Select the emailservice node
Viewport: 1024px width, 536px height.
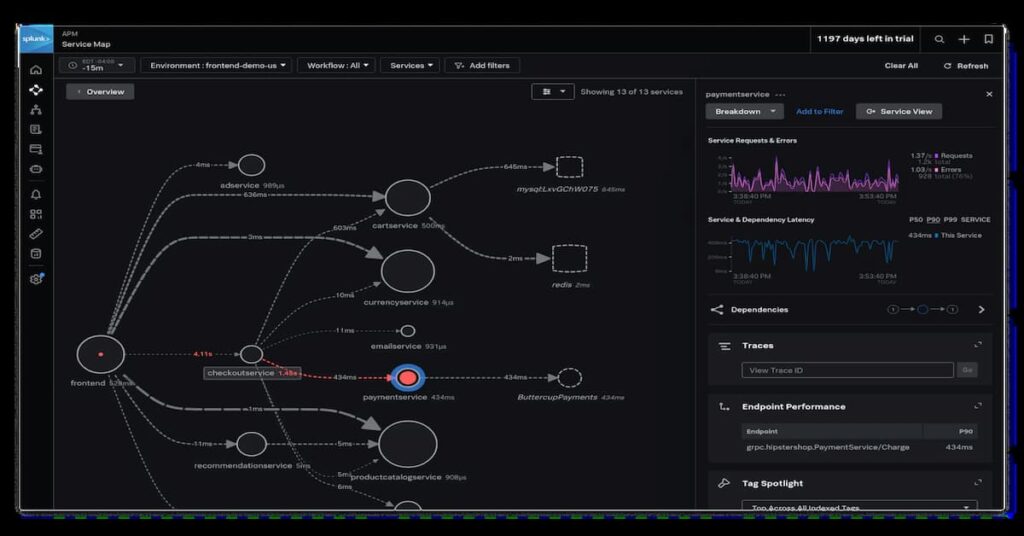pos(408,331)
